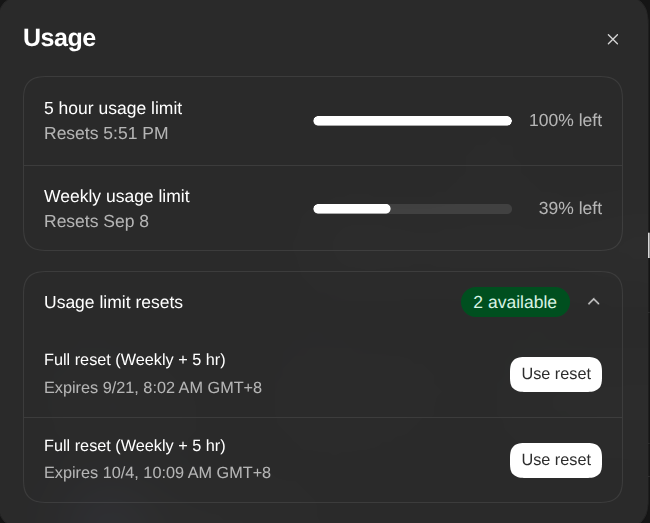Use the reset expiring 9/21
The height and width of the screenshot is (523, 650).
(555, 374)
